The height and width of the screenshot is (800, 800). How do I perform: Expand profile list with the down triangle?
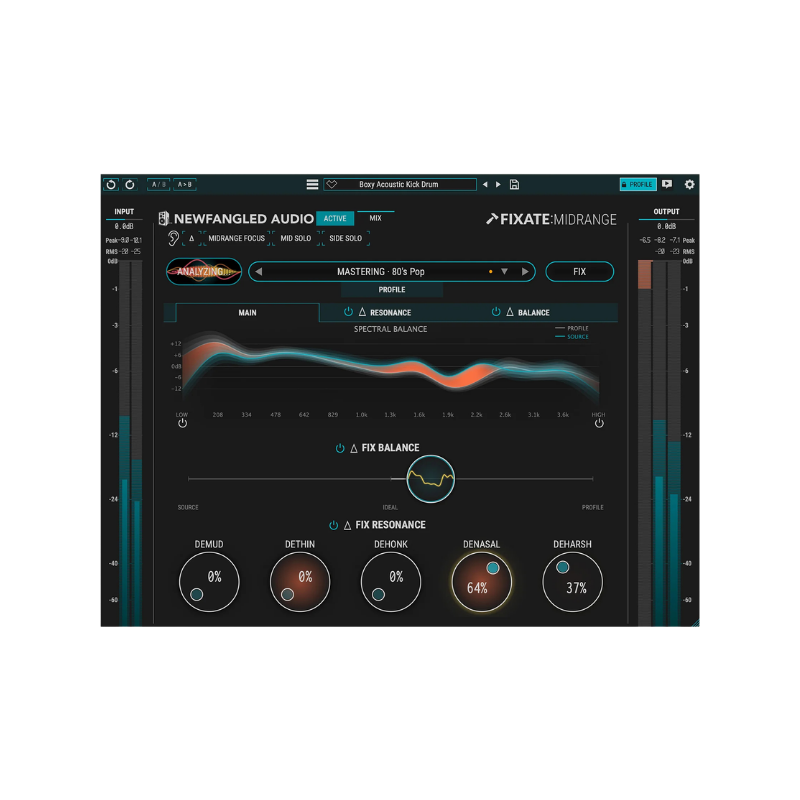(504, 271)
